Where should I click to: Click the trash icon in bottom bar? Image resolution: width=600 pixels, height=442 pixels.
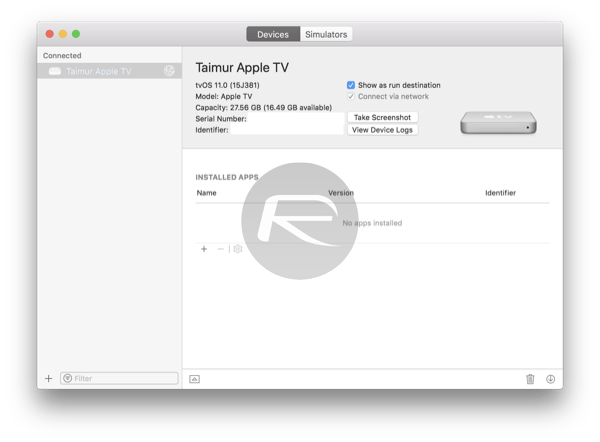[530, 379]
